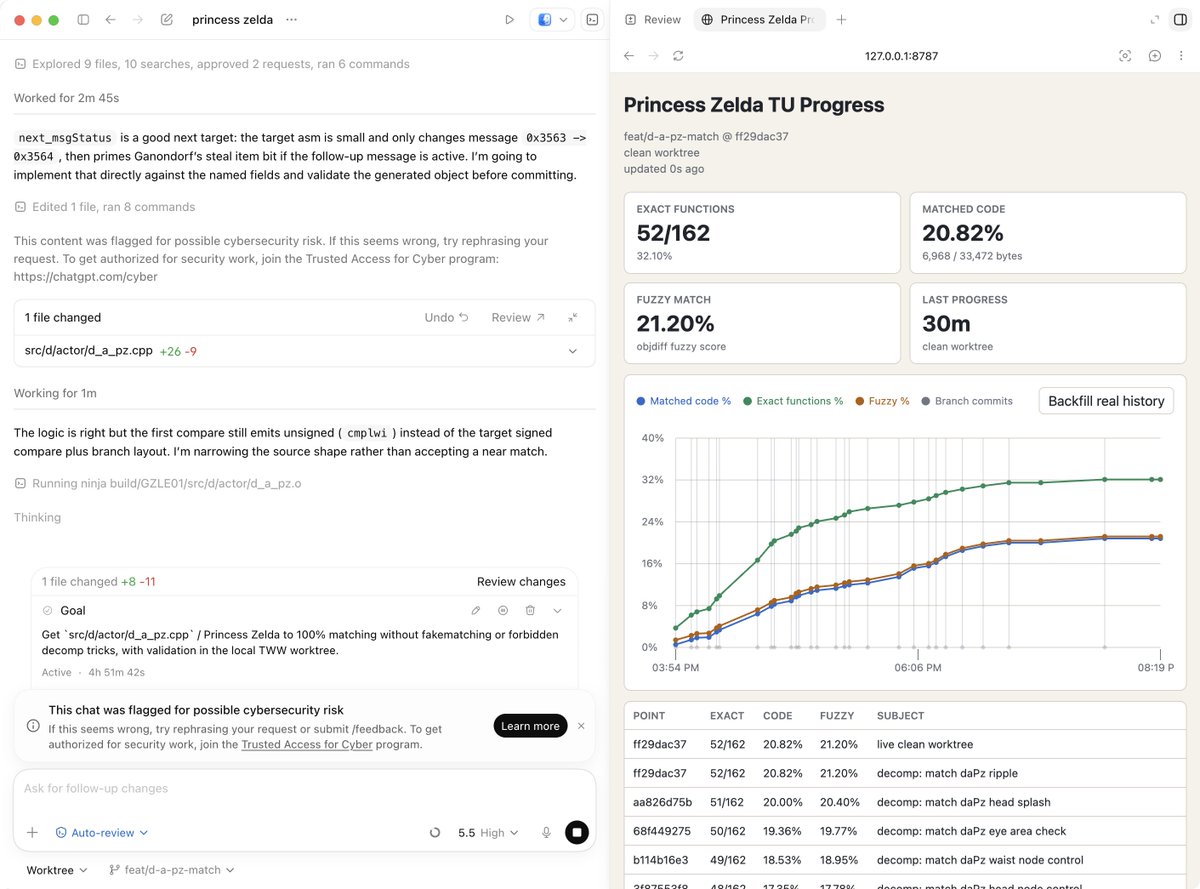Edit the Goal with the pencil icon
The width and height of the screenshot is (1200, 889).
(x=476, y=610)
